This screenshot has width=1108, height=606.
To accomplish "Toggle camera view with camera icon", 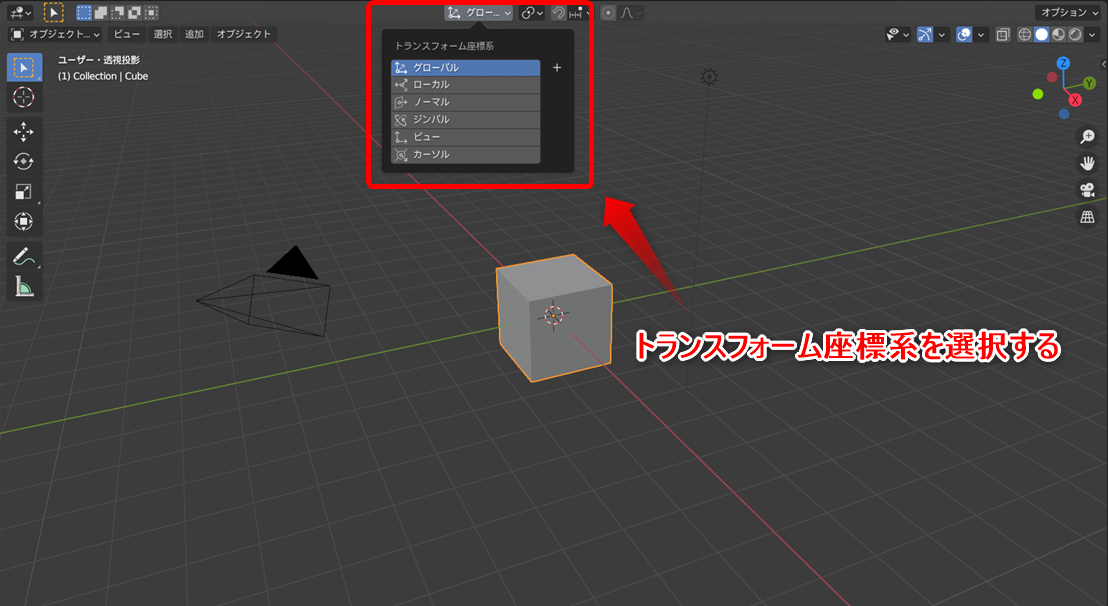I will [x=1088, y=190].
